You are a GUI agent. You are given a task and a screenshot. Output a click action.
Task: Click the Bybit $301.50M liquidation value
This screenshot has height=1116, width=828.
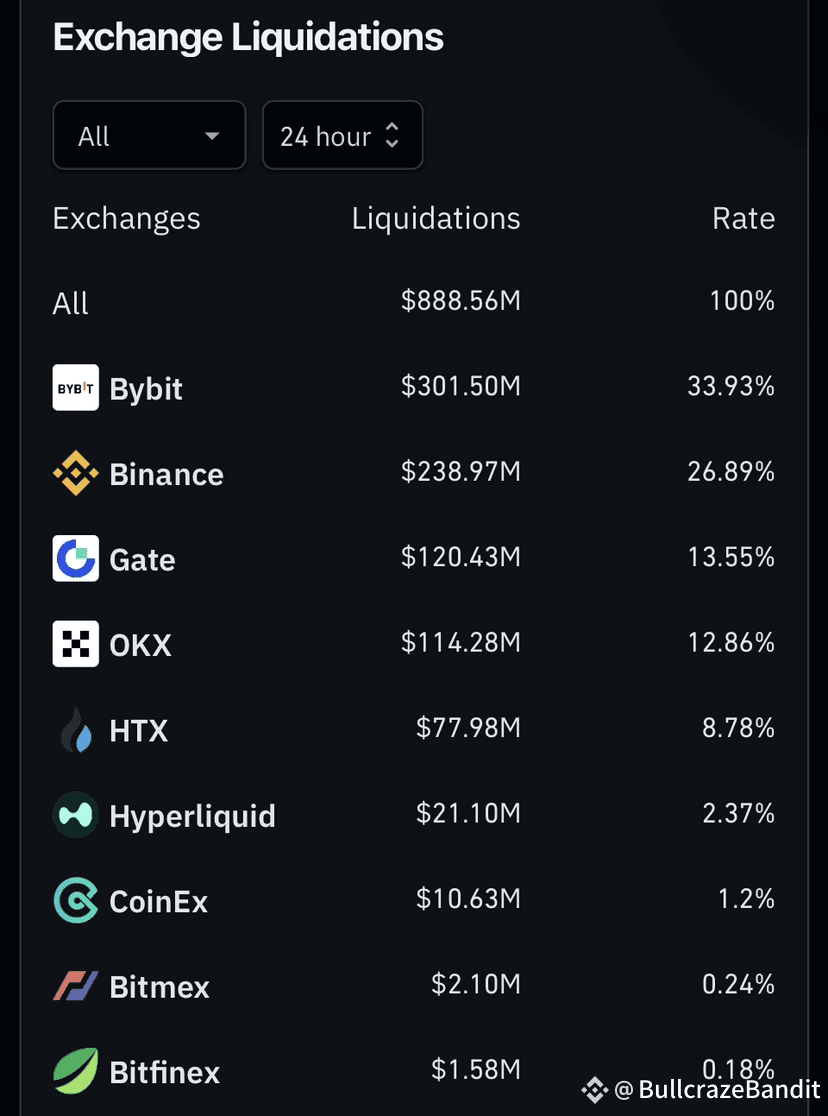[461, 386]
